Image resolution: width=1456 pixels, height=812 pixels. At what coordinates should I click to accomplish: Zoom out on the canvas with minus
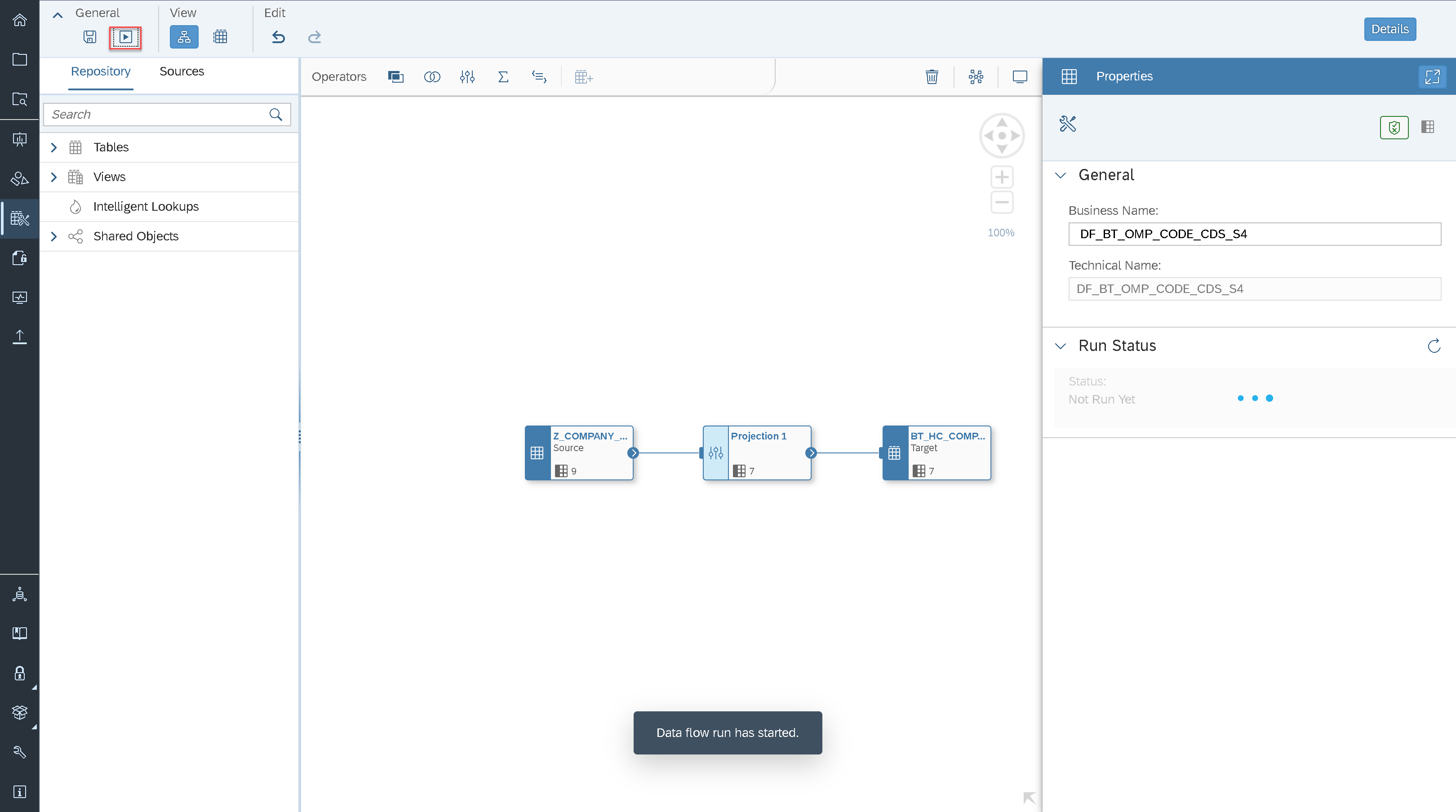1002,202
